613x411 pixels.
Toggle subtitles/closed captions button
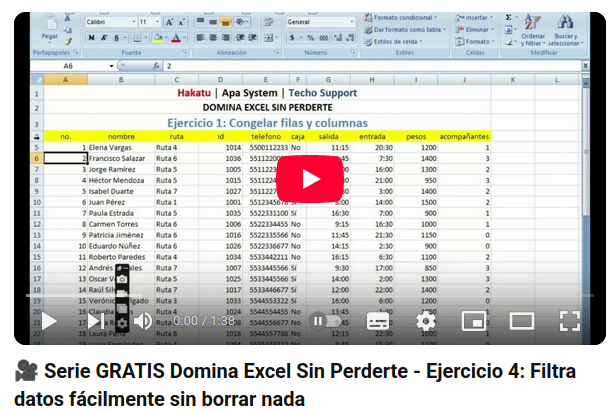378,321
